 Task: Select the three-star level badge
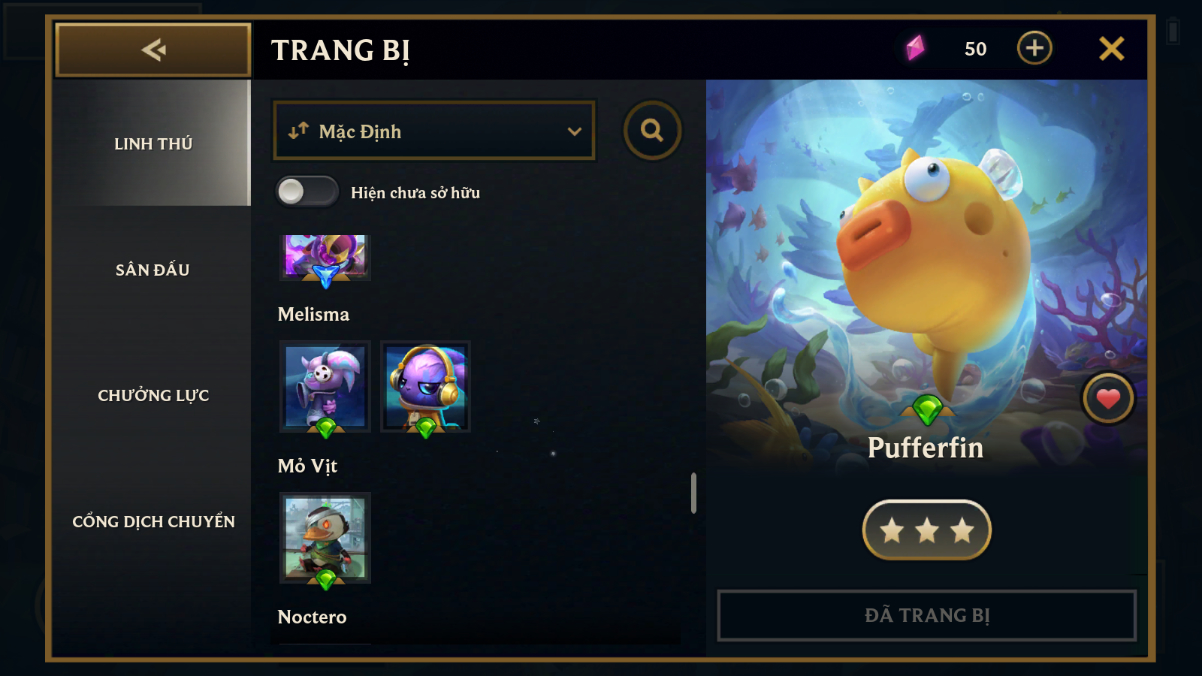point(927,530)
